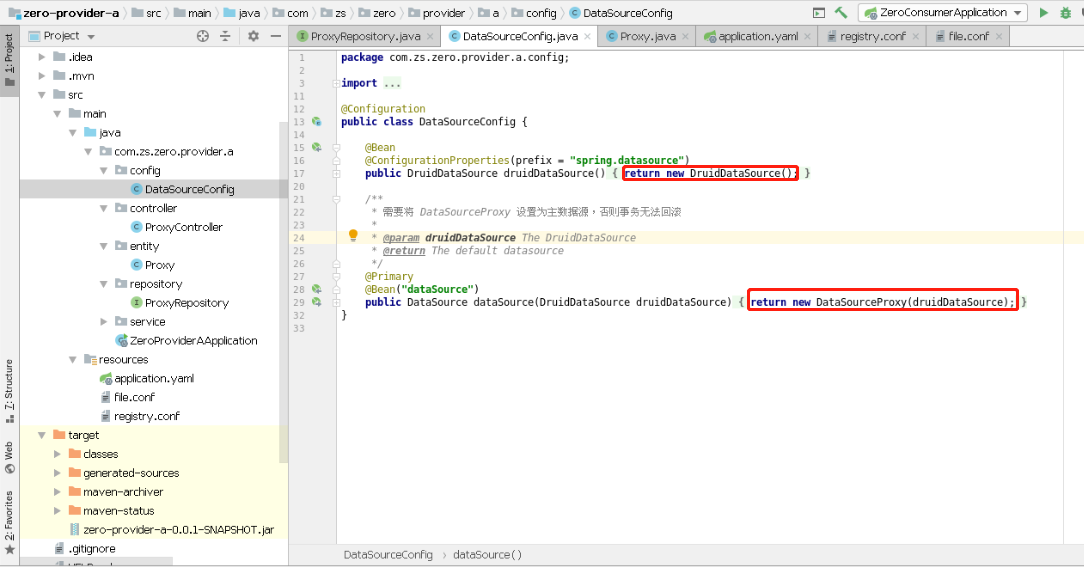This screenshot has height=567, width=1084.
Task: Open the Project tool window side tab
Action: (9, 62)
